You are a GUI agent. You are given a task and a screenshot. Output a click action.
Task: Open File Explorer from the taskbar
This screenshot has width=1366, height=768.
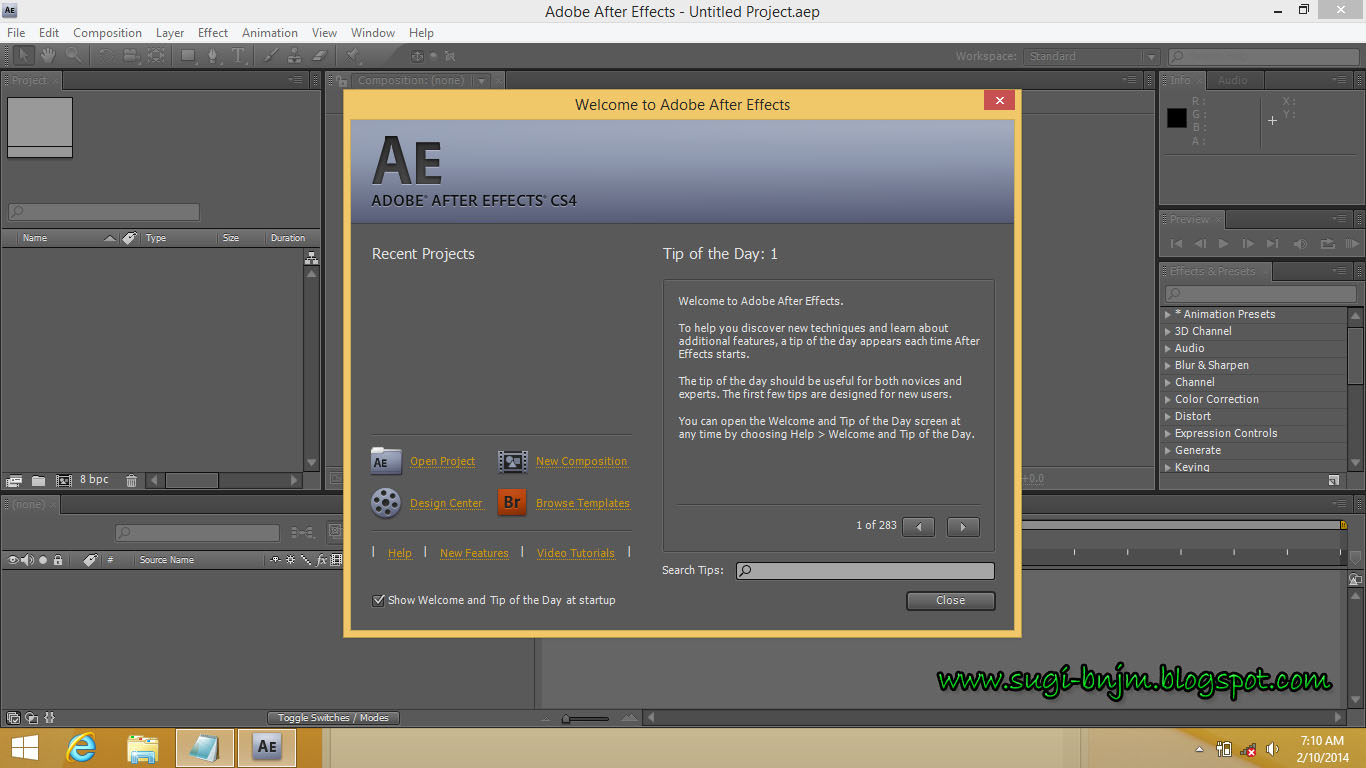143,747
